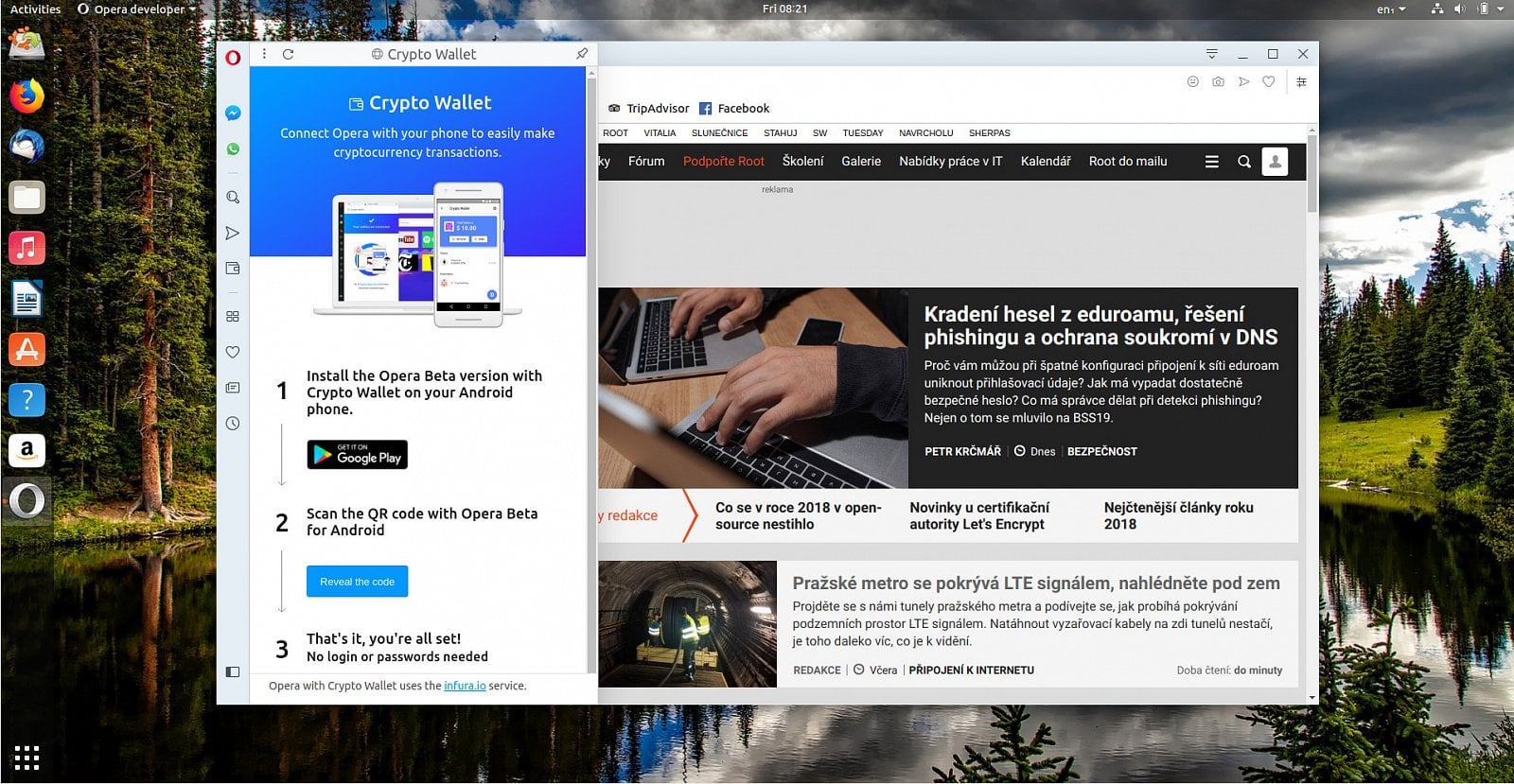Select the Crypto Wallet sidebar icon
Viewport: 1514px width, 784px height.
233,269
